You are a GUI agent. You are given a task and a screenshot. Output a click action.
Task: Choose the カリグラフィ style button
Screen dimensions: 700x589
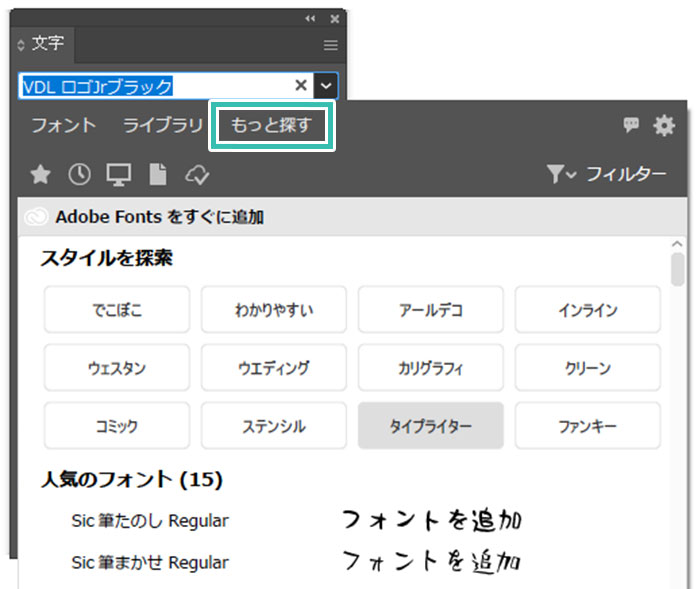pyautogui.click(x=430, y=368)
